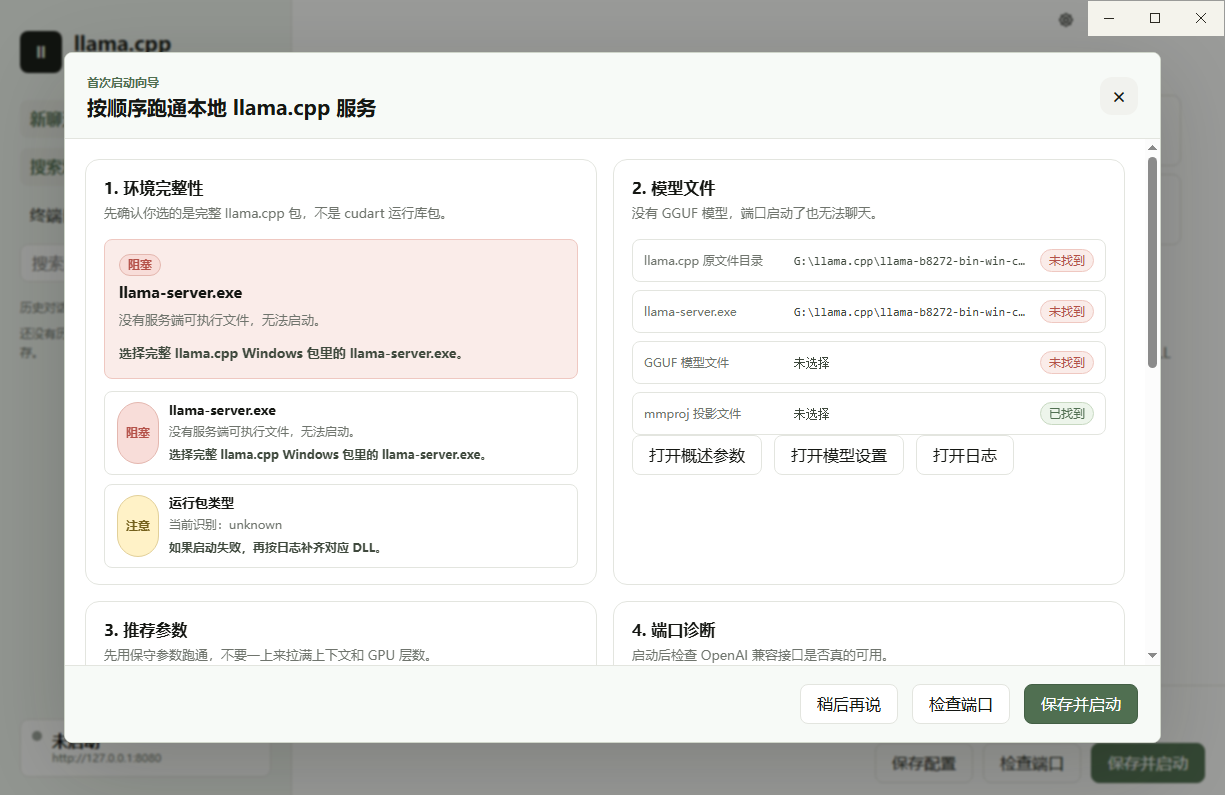This screenshot has width=1225, height=795.
Task: Click the server status dot in sidebar
Action: (x=37, y=736)
